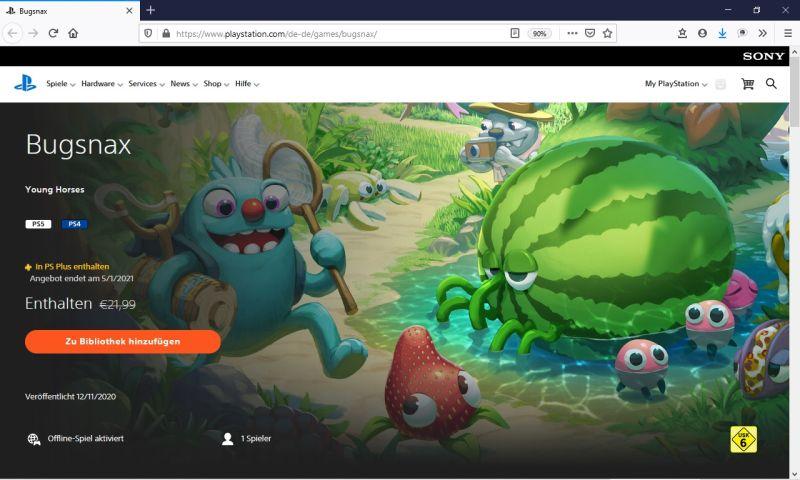The image size is (800, 480).
Task: Click the PlayStation logo icon
Action: point(25,84)
